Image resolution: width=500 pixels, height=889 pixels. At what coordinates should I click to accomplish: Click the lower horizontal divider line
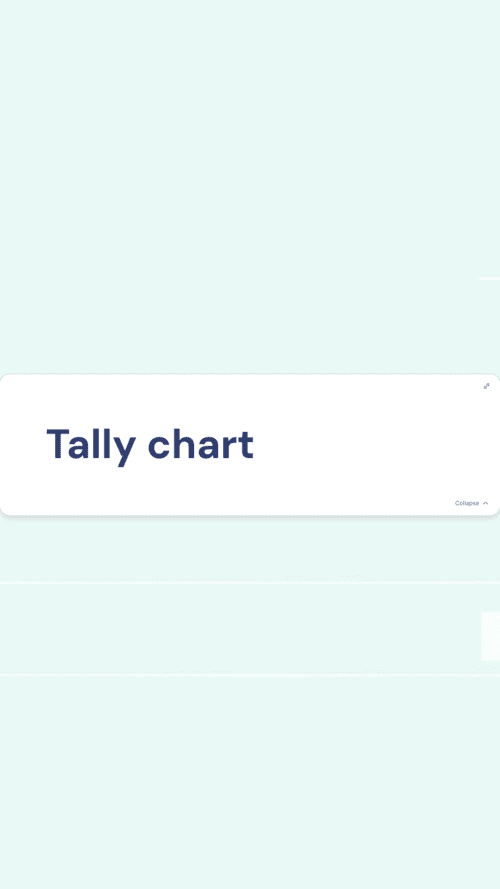tap(250, 675)
